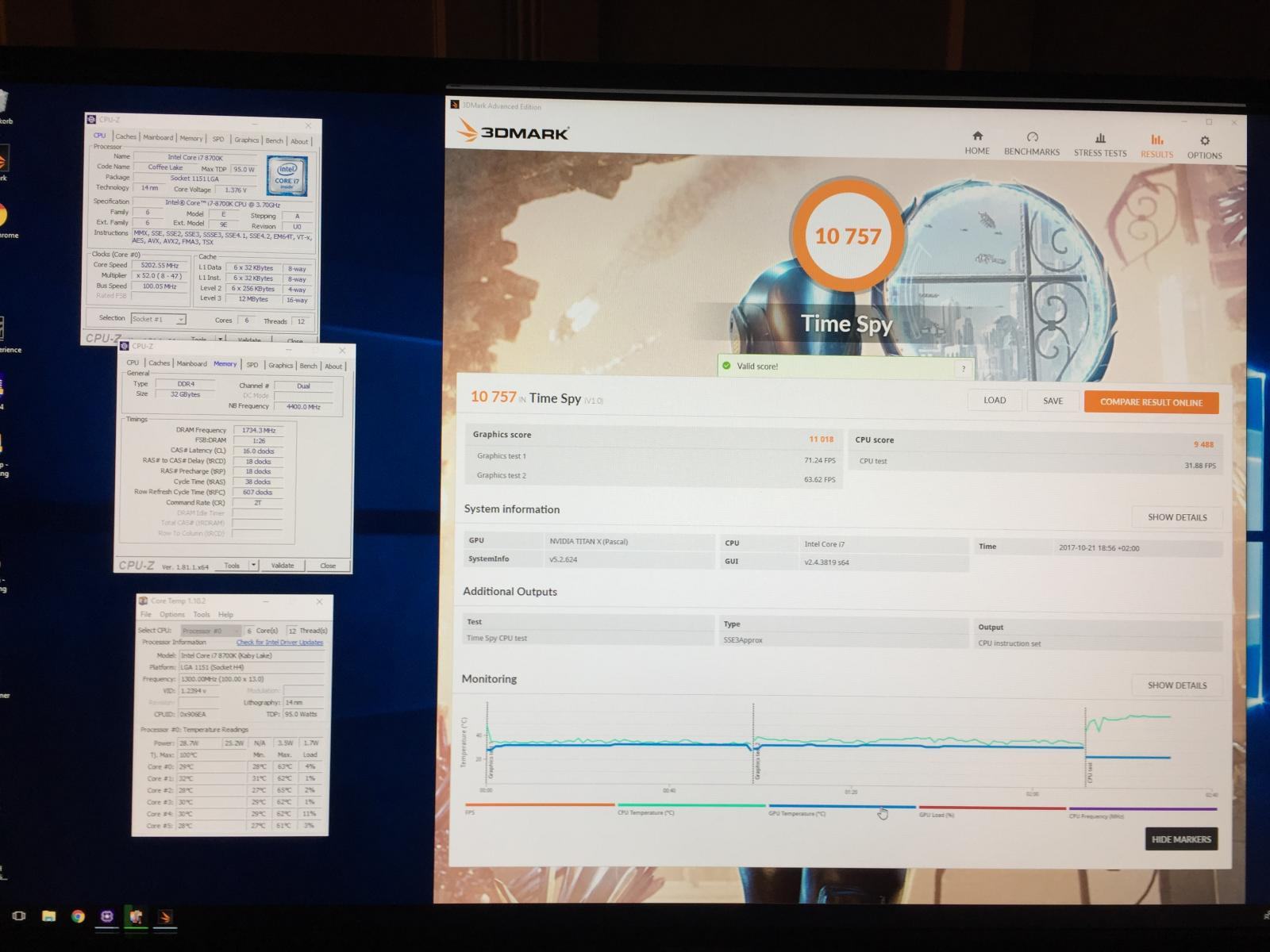Load a saved 3DMark result
Viewport: 1270px width, 952px height.
(995, 400)
